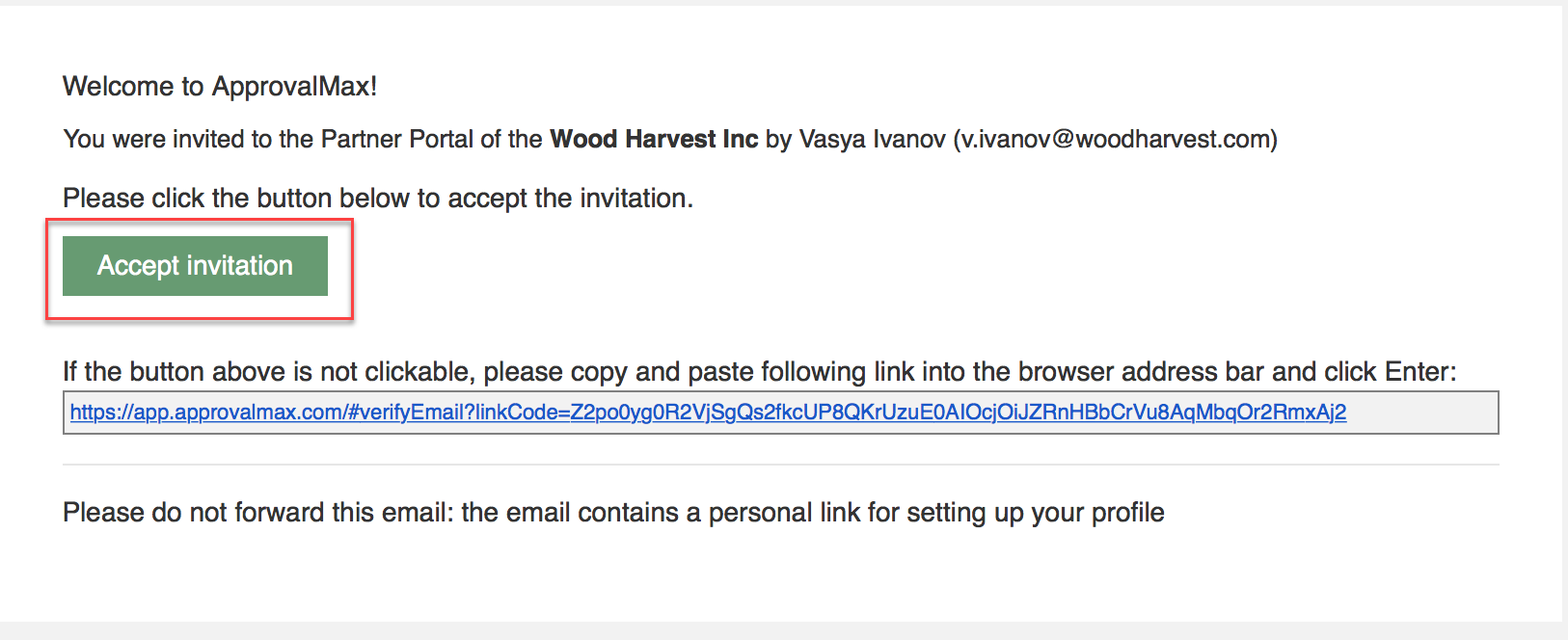Screen dimensions: 1568x640
Task: Click 'personal link for setting up your profile'
Action: pos(936,513)
